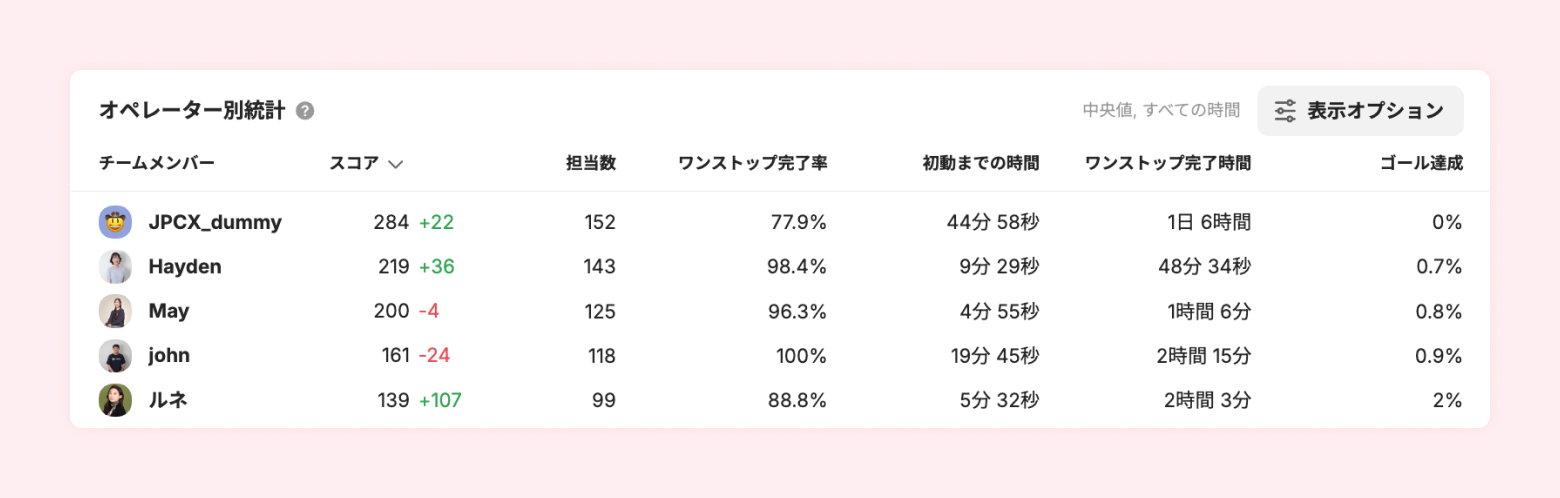This screenshot has height=498, width=1560.
Task: Click the help icon beside オペレーター別統計
Action: click(x=306, y=111)
